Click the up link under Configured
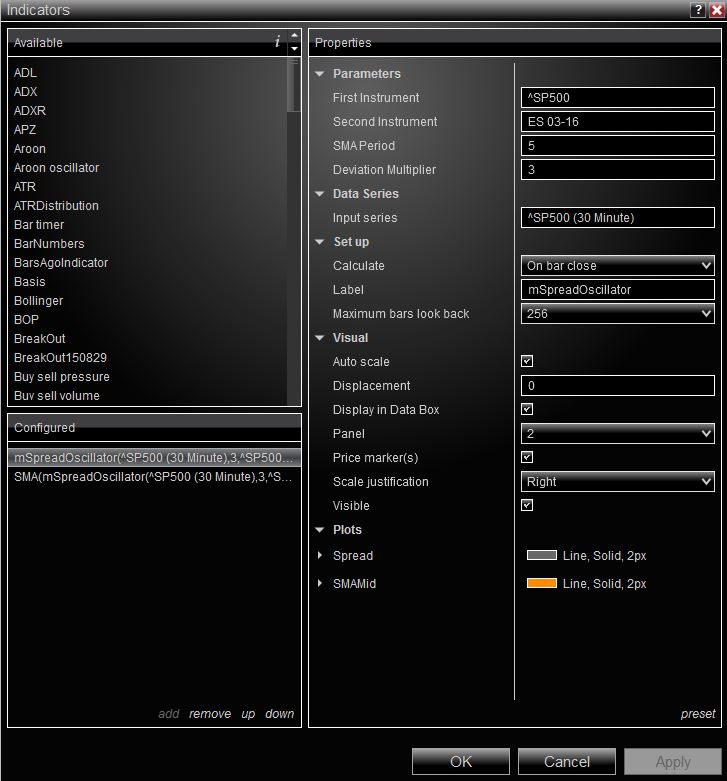 coord(248,714)
